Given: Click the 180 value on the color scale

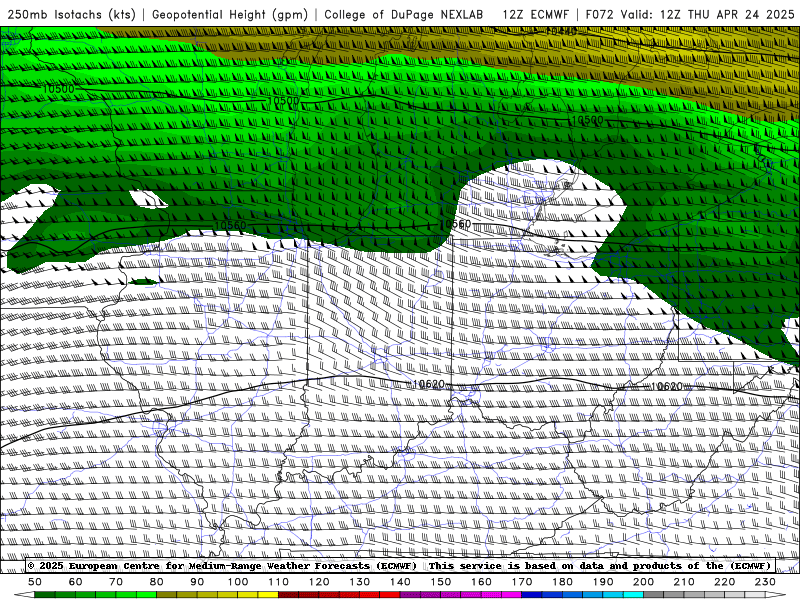Looking at the screenshot, I should click(562, 582).
